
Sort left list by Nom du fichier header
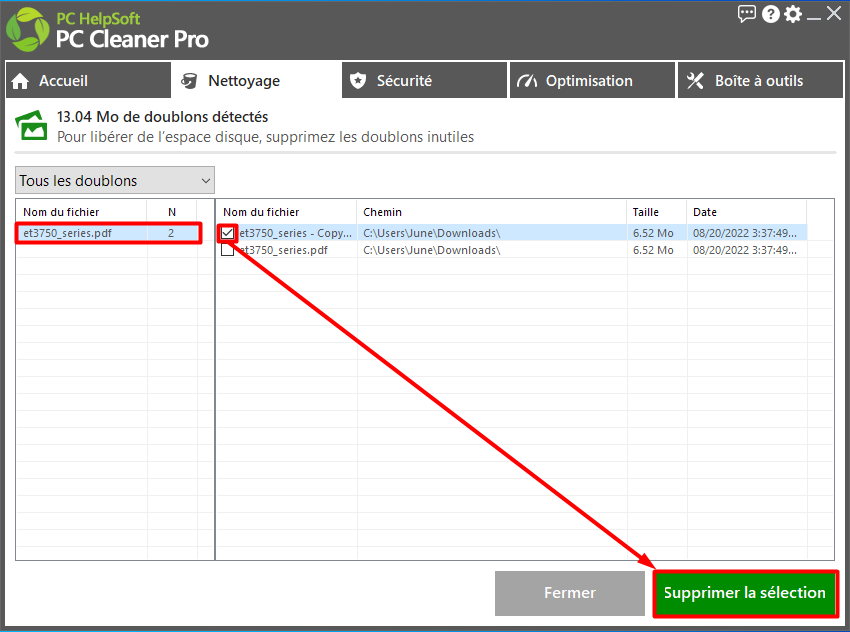tap(81, 212)
